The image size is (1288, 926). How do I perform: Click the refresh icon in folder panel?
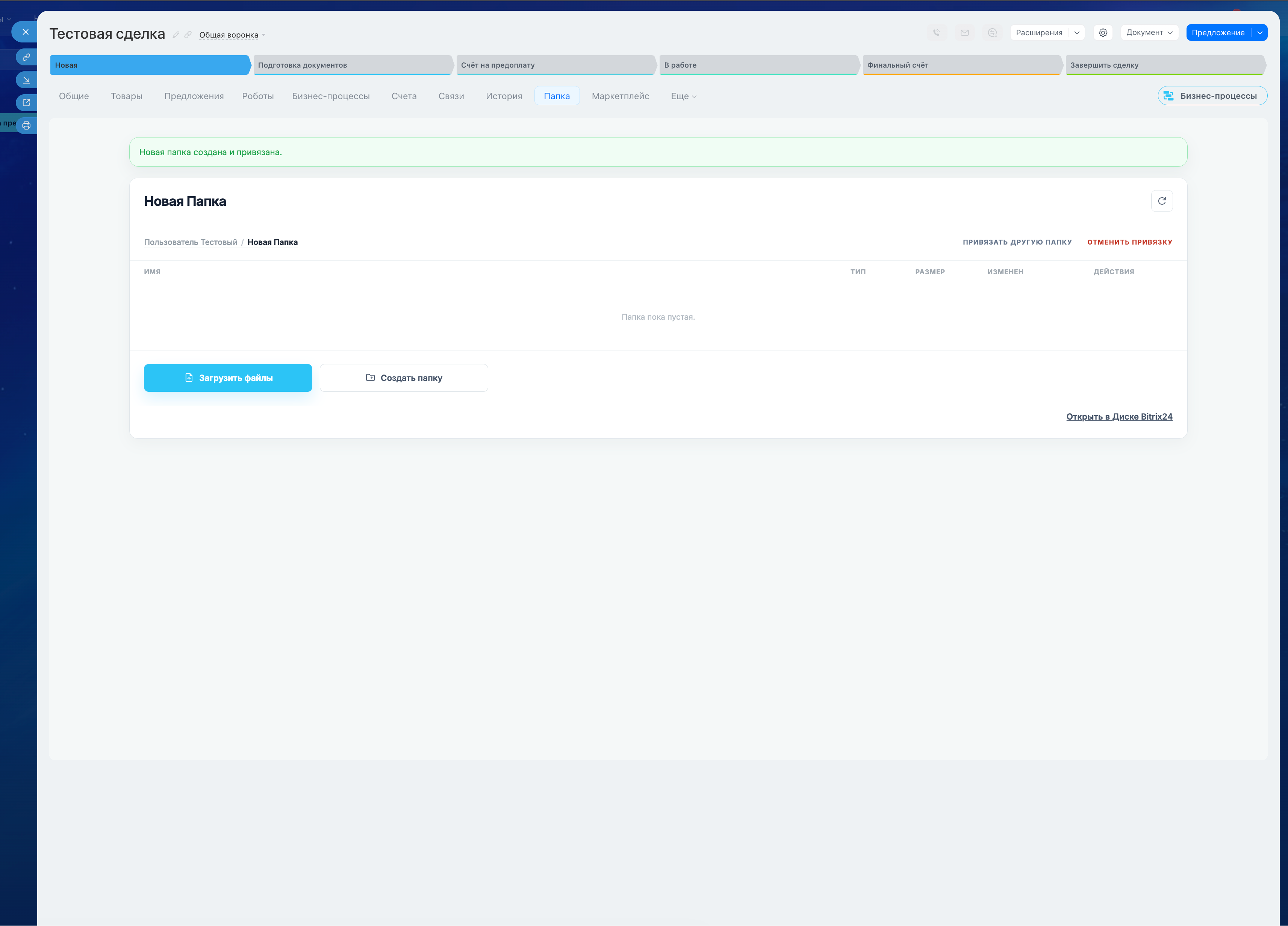point(1161,201)
